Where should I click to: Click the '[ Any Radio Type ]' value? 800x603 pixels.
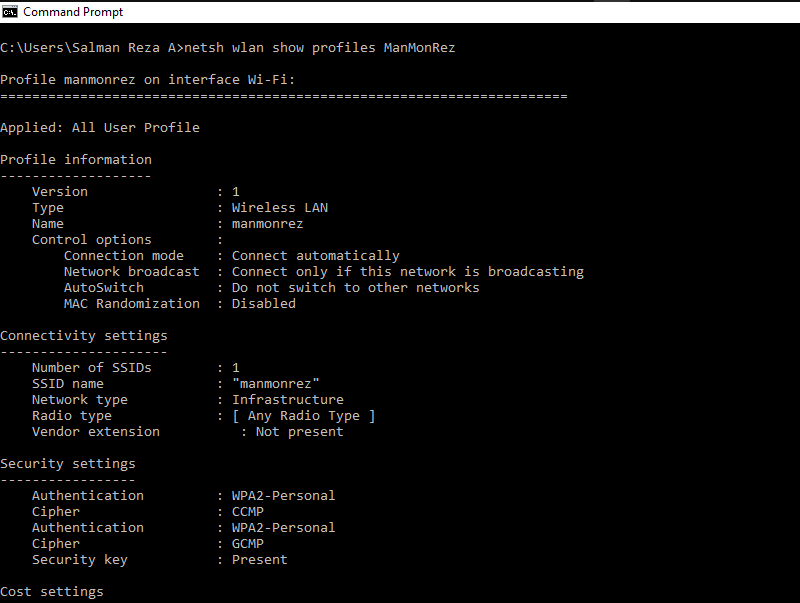coord(304,416)
